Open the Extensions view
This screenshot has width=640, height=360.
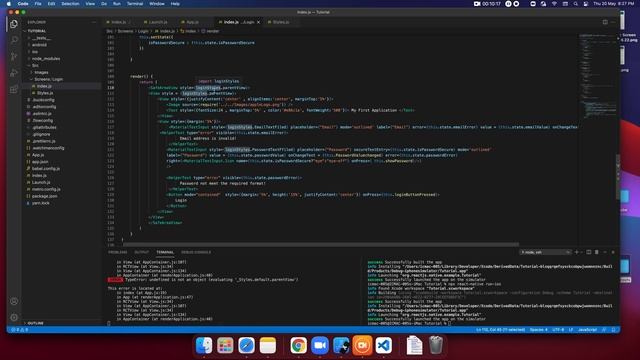click(14, 89)
